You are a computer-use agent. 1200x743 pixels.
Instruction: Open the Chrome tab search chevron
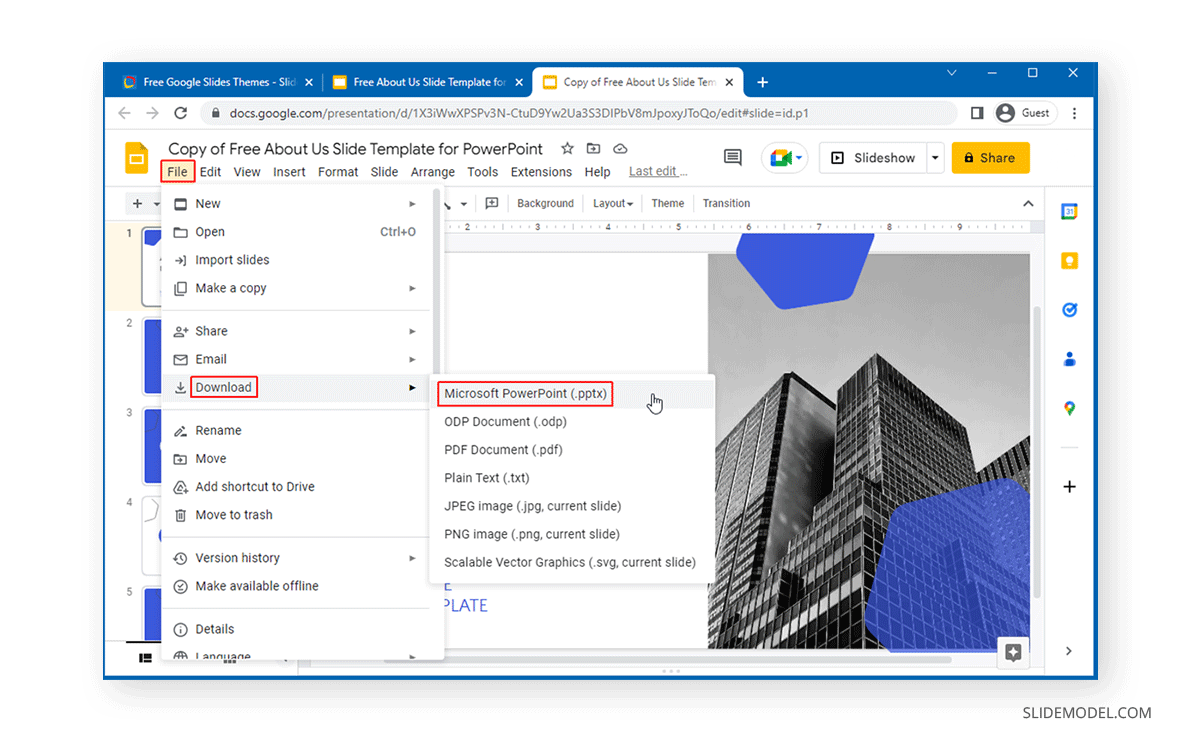pos(951,73)
